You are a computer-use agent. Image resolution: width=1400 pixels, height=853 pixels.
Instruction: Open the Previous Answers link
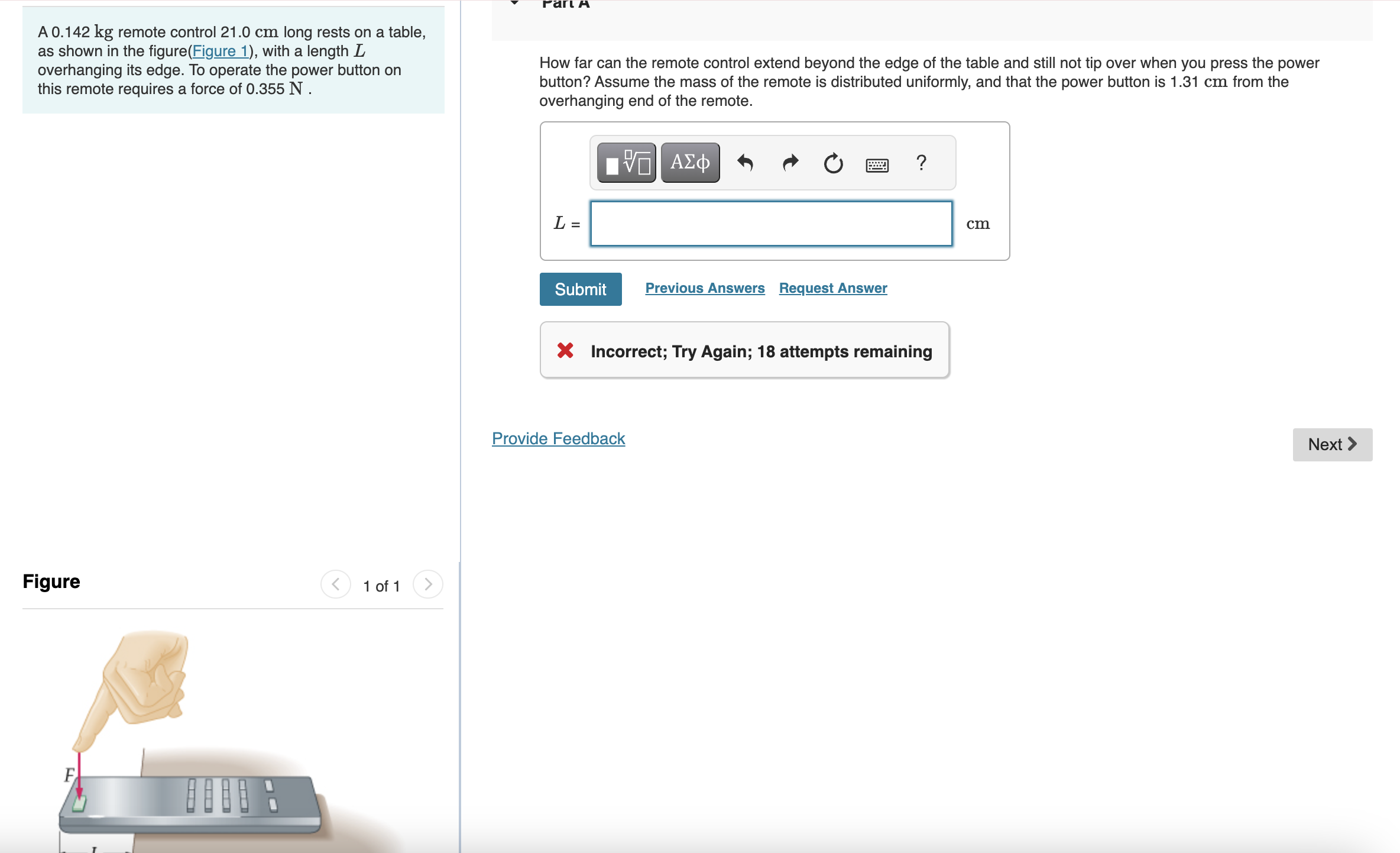coord(705,288)
